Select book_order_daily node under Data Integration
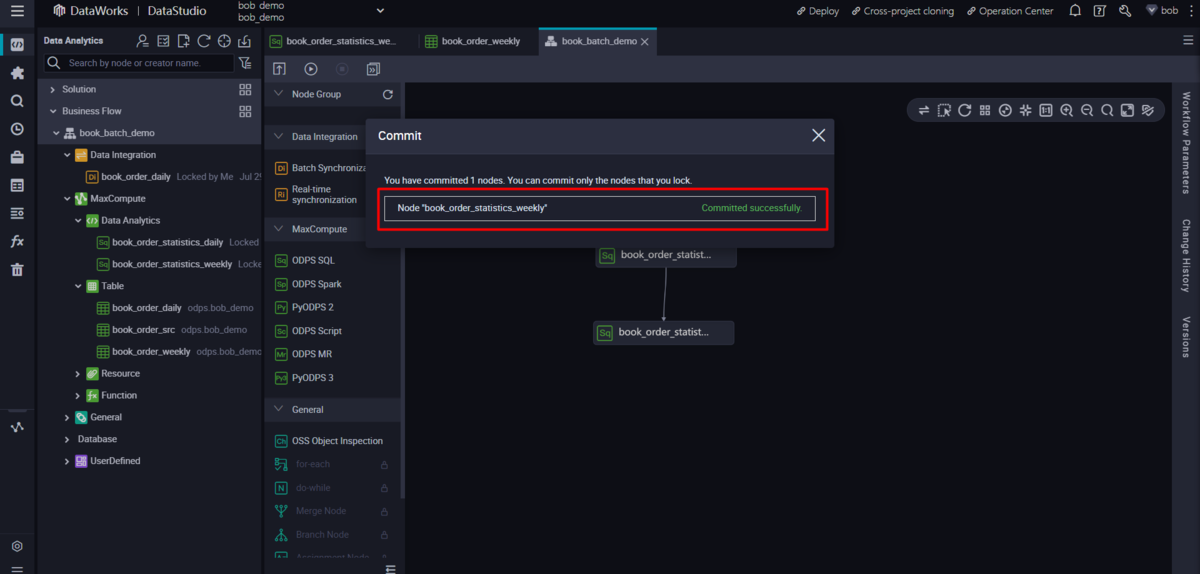Viewport: 1200px width, 574px height. [136, 177]
